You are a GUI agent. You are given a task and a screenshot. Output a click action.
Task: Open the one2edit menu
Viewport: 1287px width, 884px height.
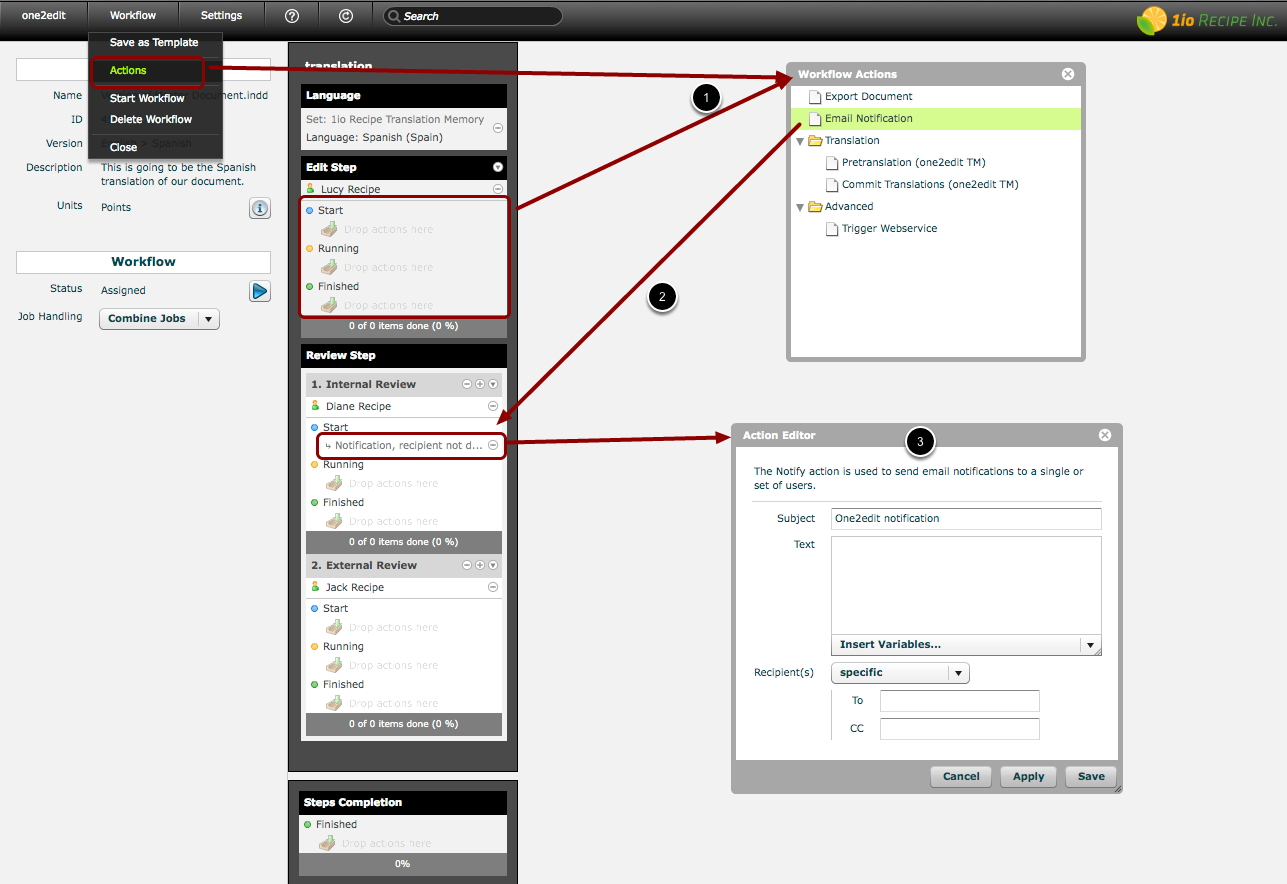click(44, 16)
